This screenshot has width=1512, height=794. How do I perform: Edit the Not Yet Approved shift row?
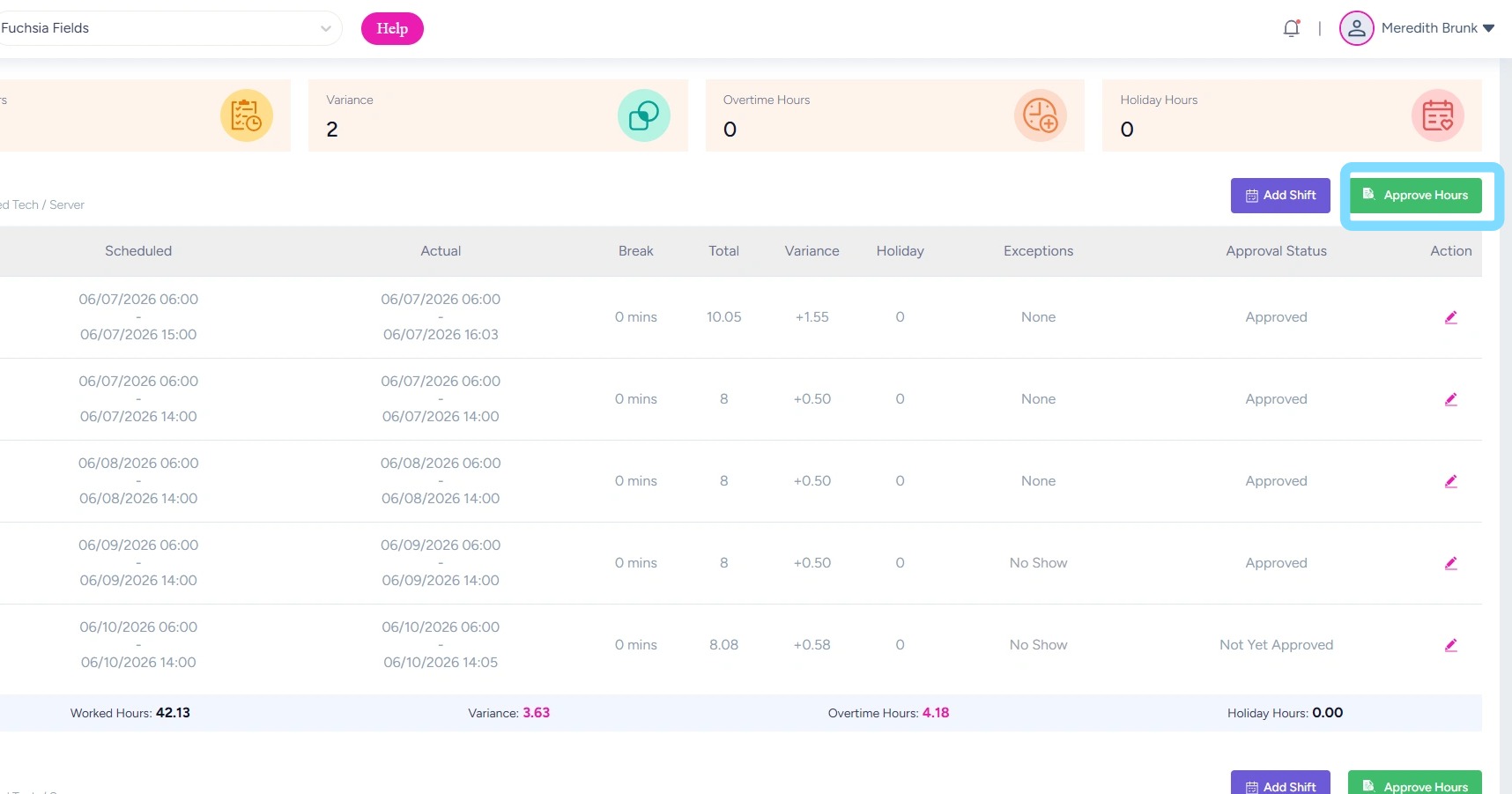[x=1450, y=645]
